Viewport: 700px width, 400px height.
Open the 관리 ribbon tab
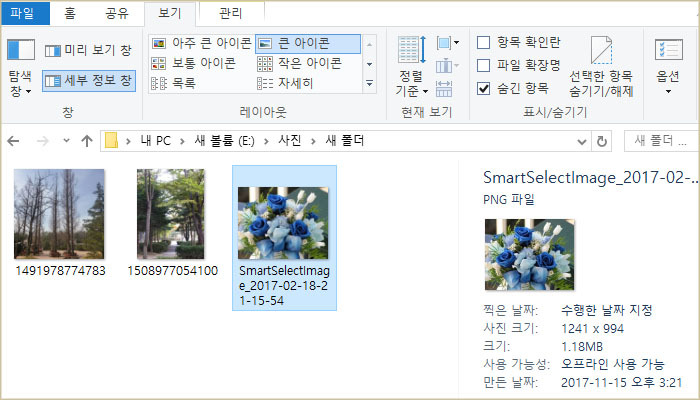[231, 13]
